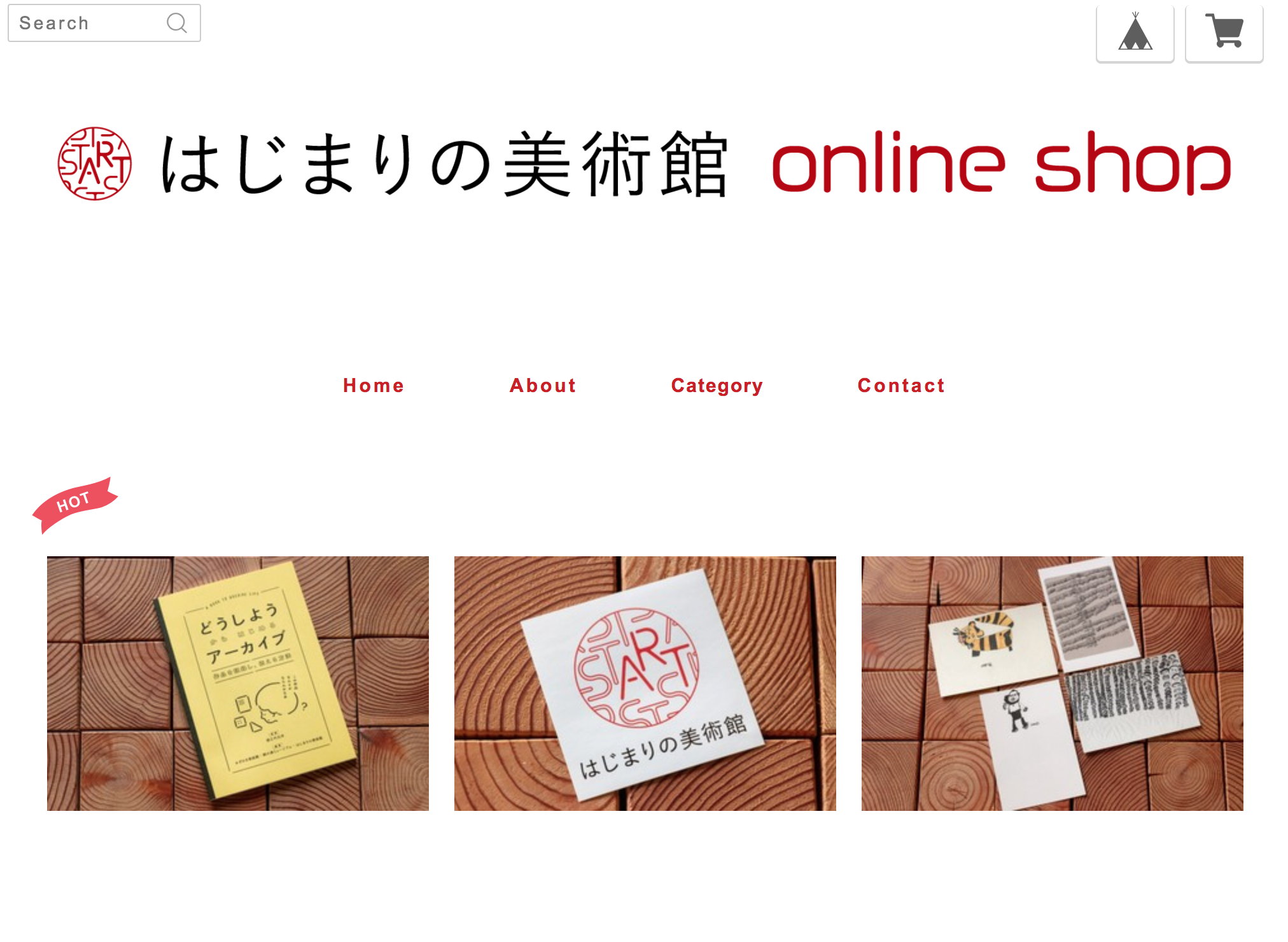
Task: Click the red HOT ribbon badge
Action: pos(75,504)
